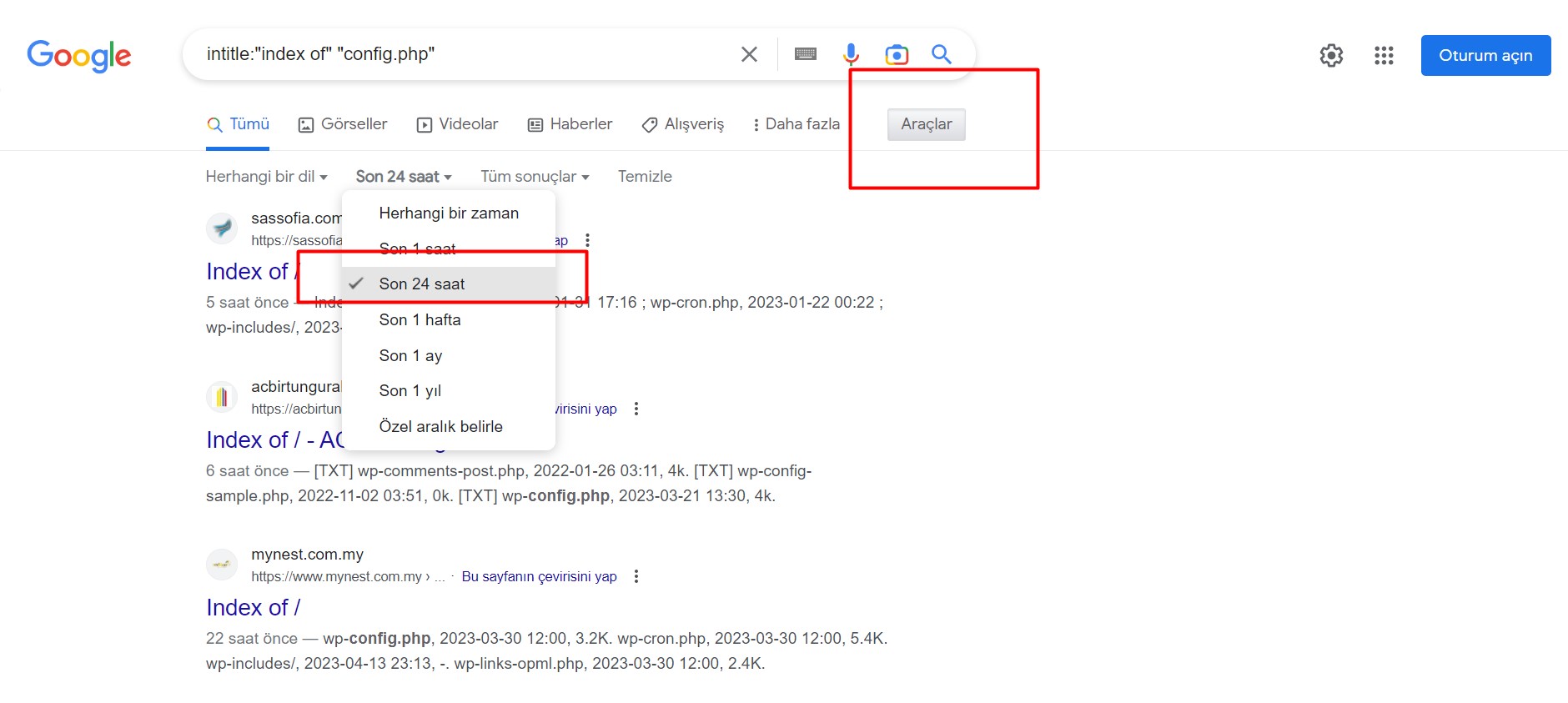1568x703 pixels.
Task: Open settings gear icon
Action: click(x=1331, y=55)
